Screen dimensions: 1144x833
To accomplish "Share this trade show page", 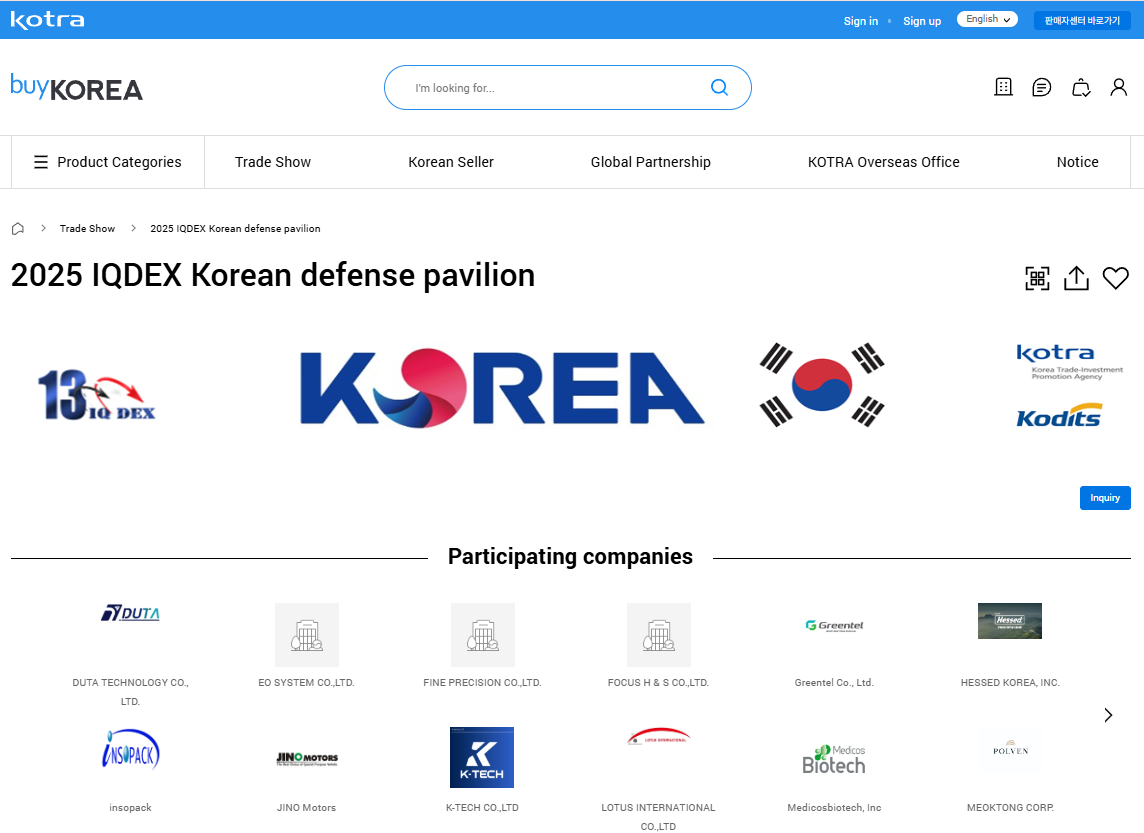I will [1076, 278].
